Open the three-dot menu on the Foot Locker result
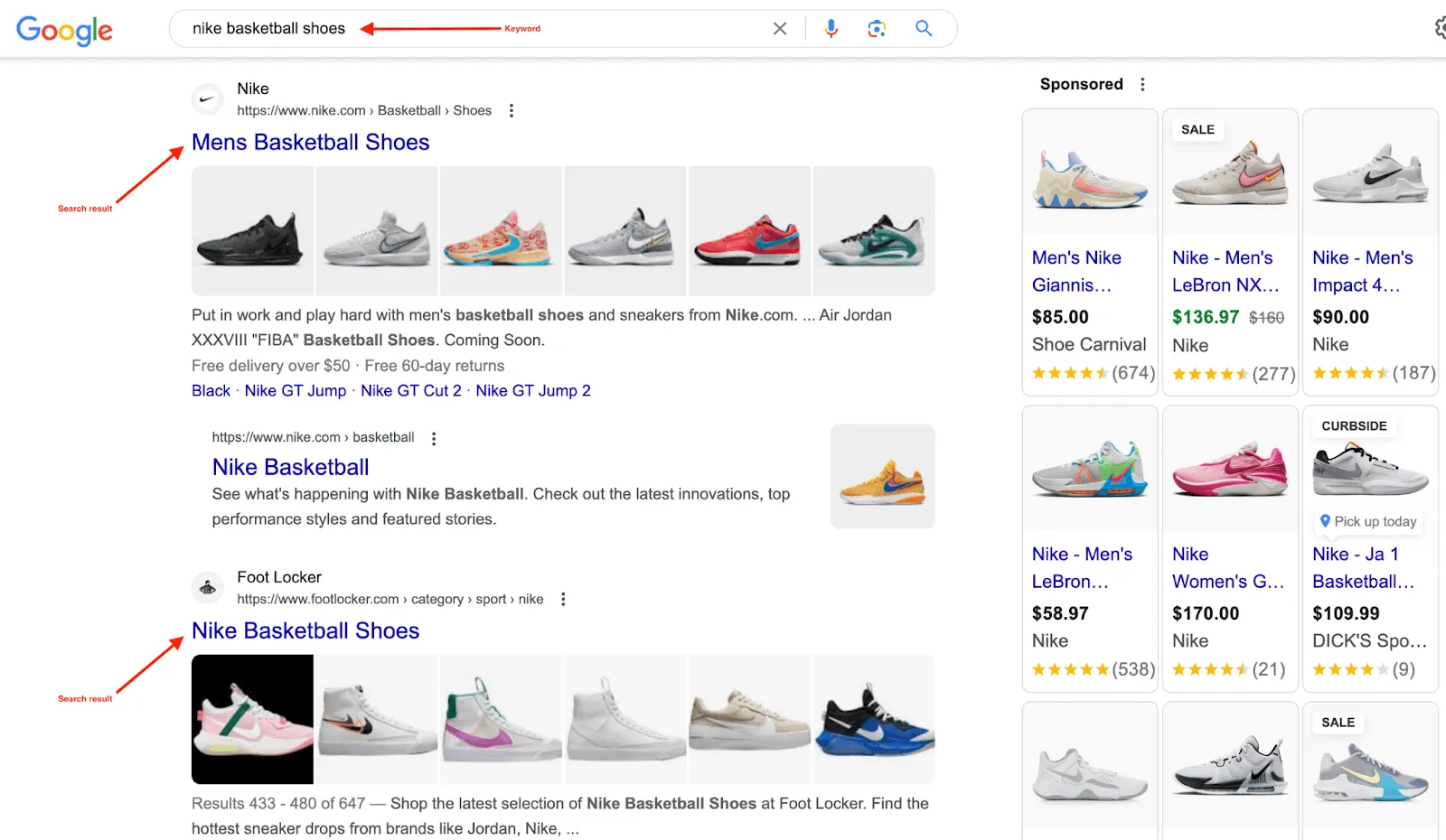The image size is (1446, 840). click(x=563, y=598)
